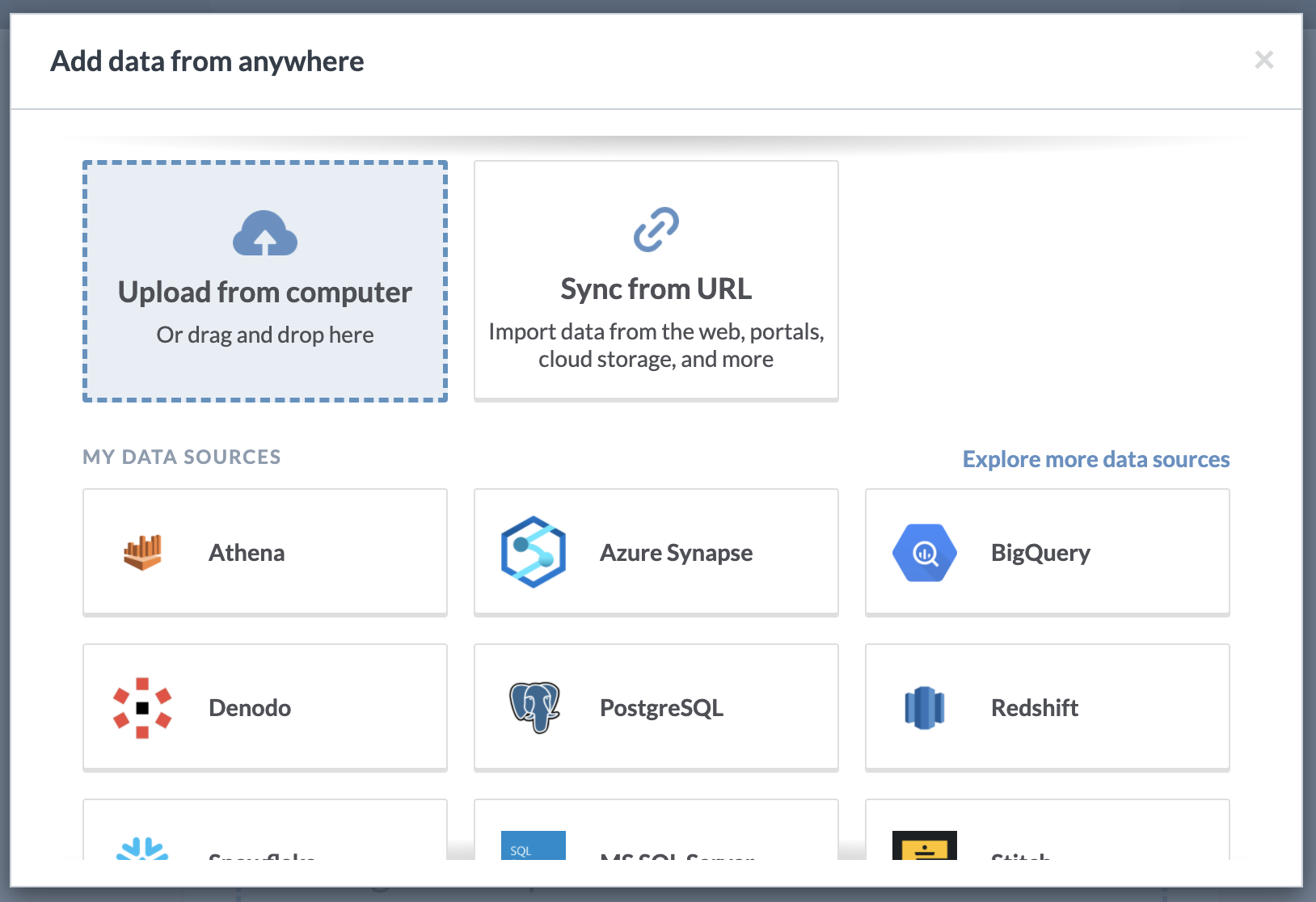Select the MS SQL Server icon
The height and width of the screenshot is (902, 1316).
[x=534, y=845]
